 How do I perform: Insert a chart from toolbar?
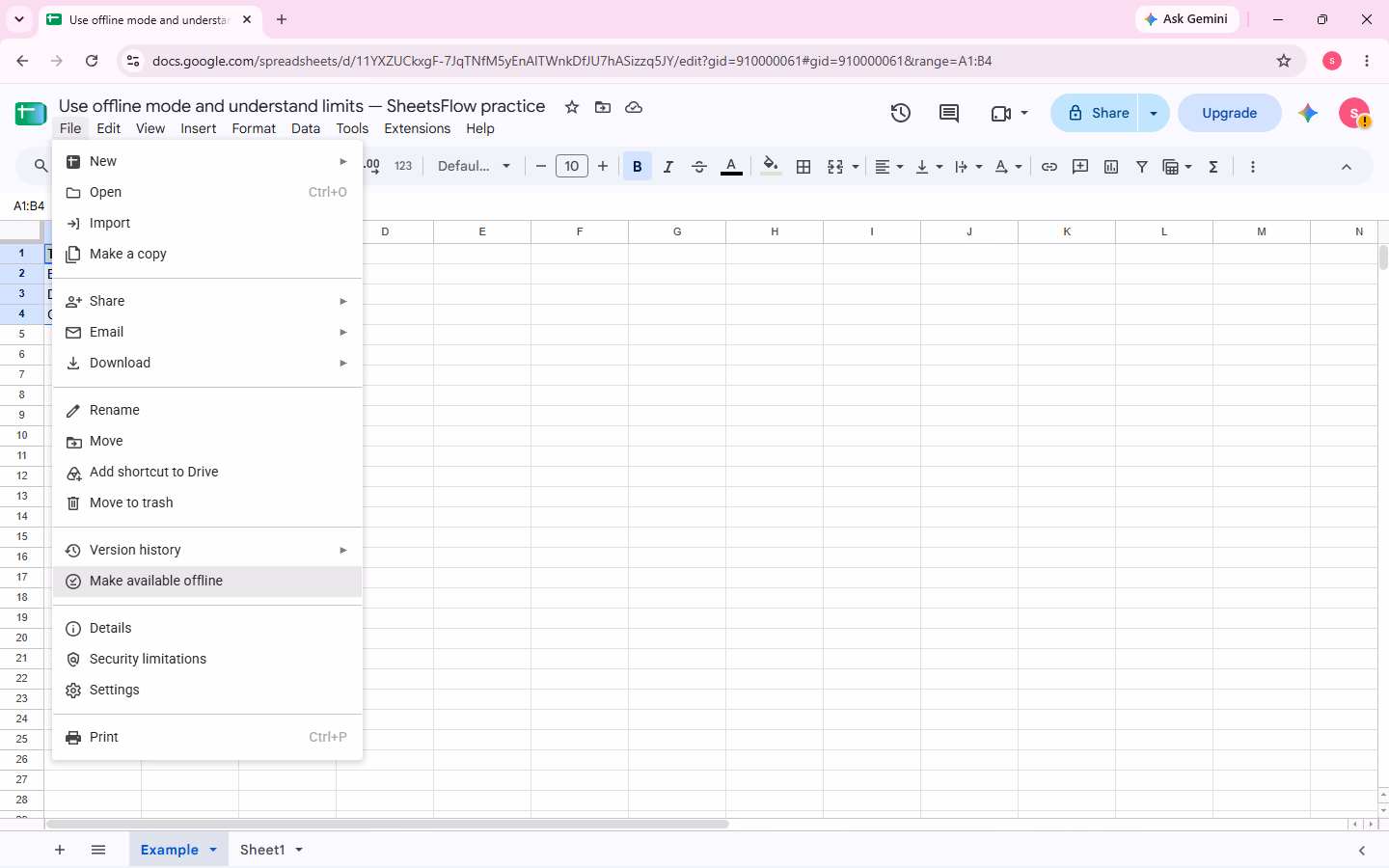tap(1111, 167)
